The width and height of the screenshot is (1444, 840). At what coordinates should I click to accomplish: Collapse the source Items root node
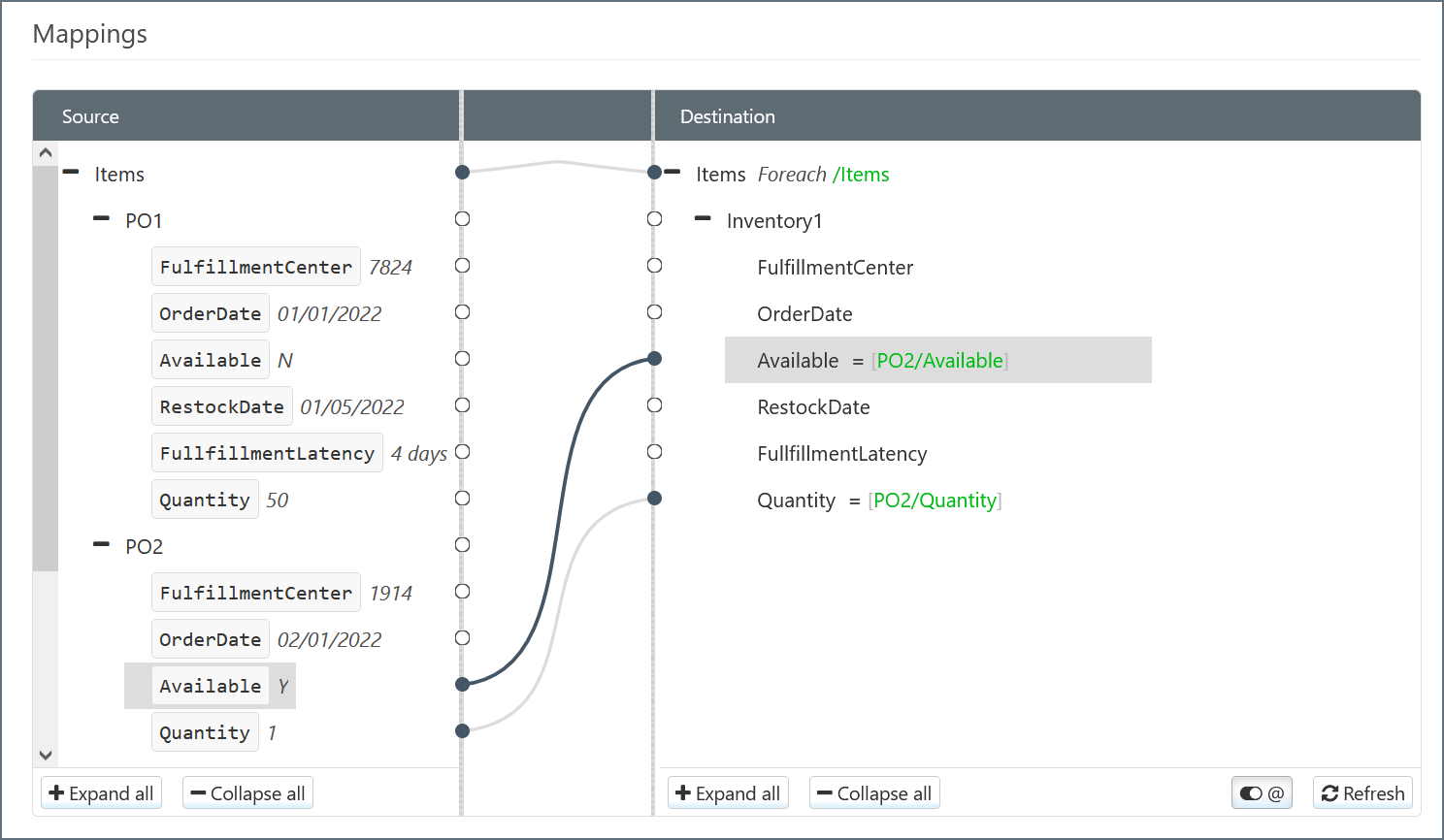coord(71,173)
